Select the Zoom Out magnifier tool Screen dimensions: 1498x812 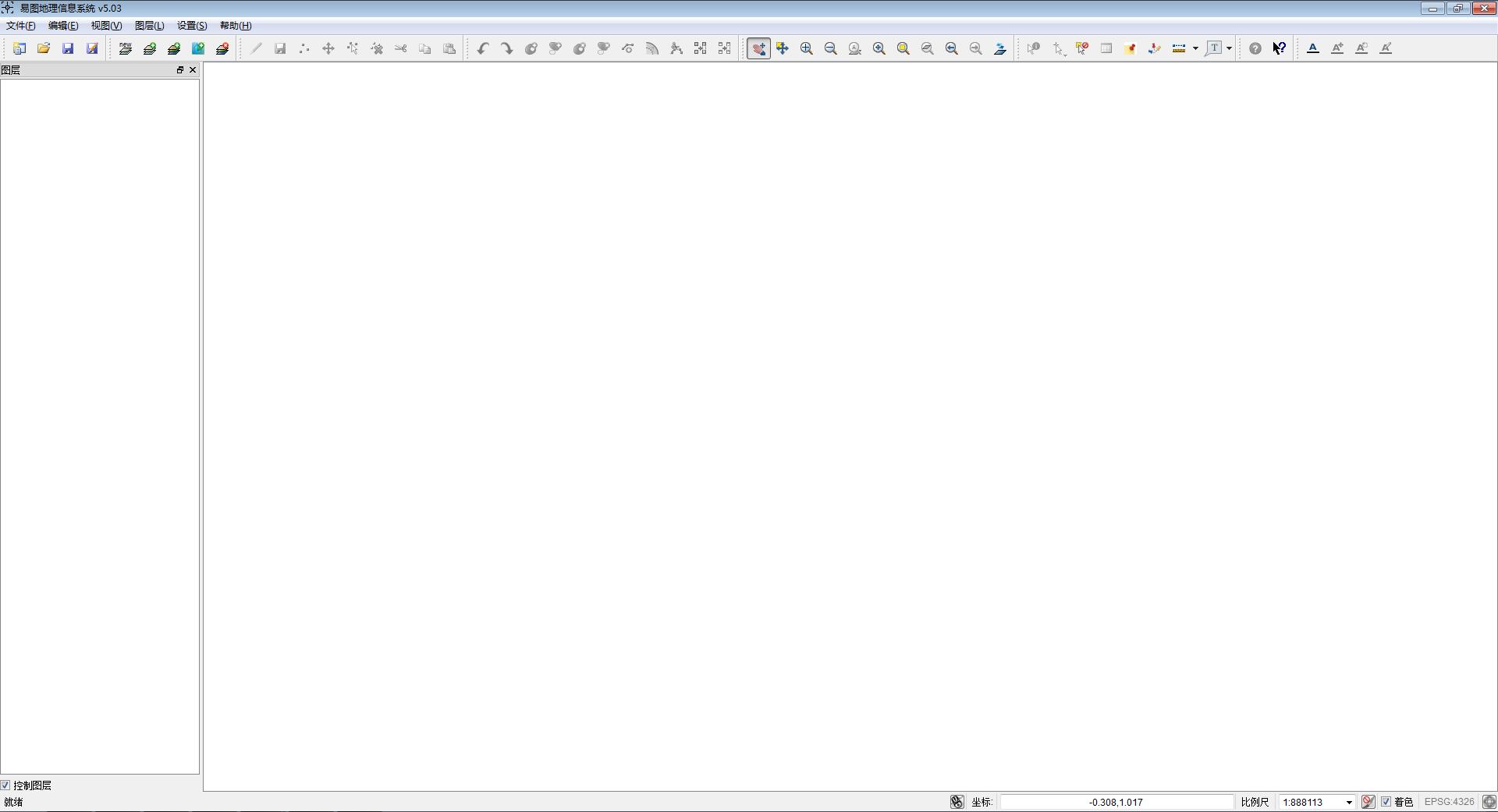tap(831, 48)
